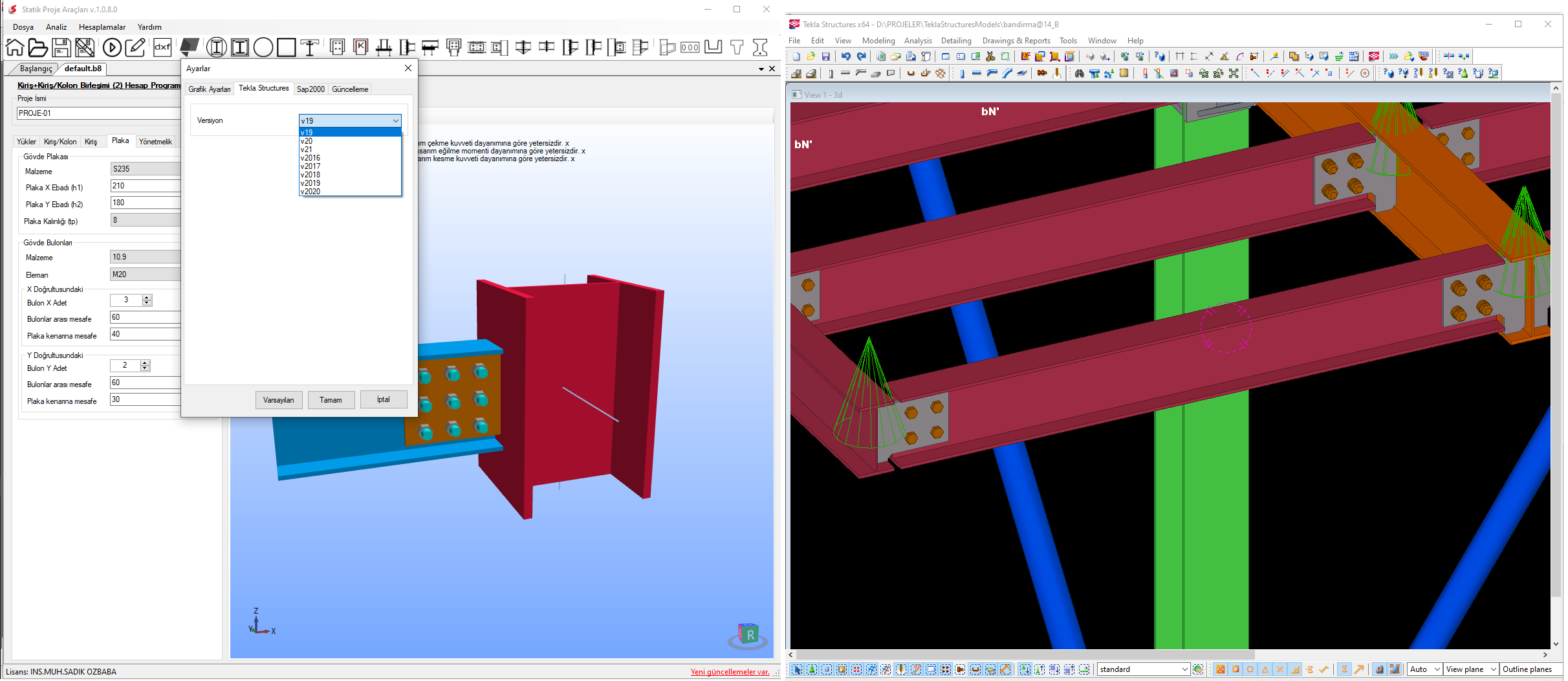Click the Tekla Save floppy icon
Screen dimensions: 1568x681
pyautogui.click(x=825, y=56)
